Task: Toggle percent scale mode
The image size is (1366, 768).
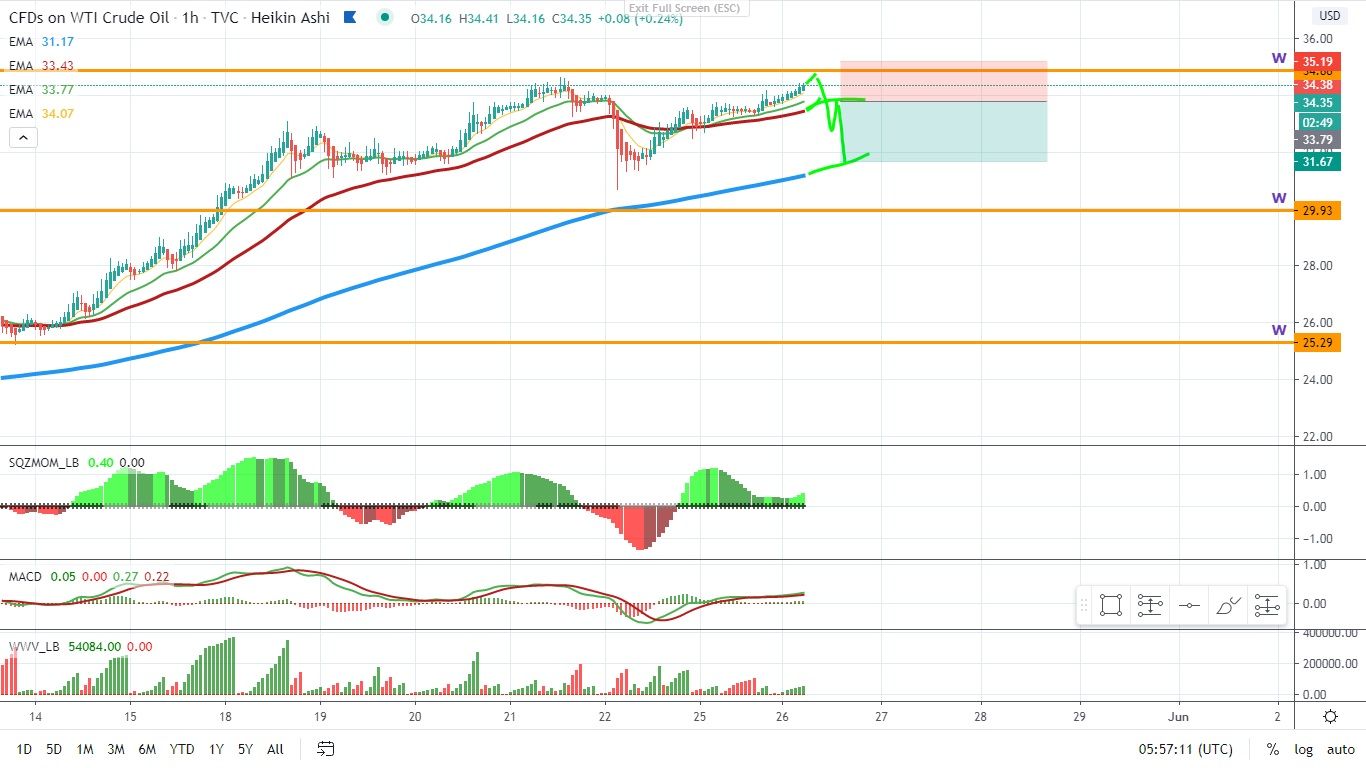Action: (1272, 749)
